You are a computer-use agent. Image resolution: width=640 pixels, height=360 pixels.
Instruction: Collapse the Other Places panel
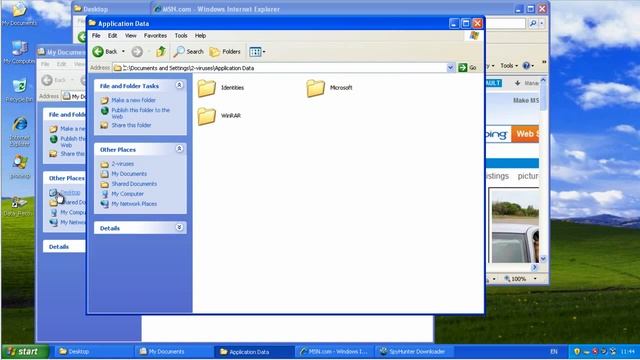[179, 149]
